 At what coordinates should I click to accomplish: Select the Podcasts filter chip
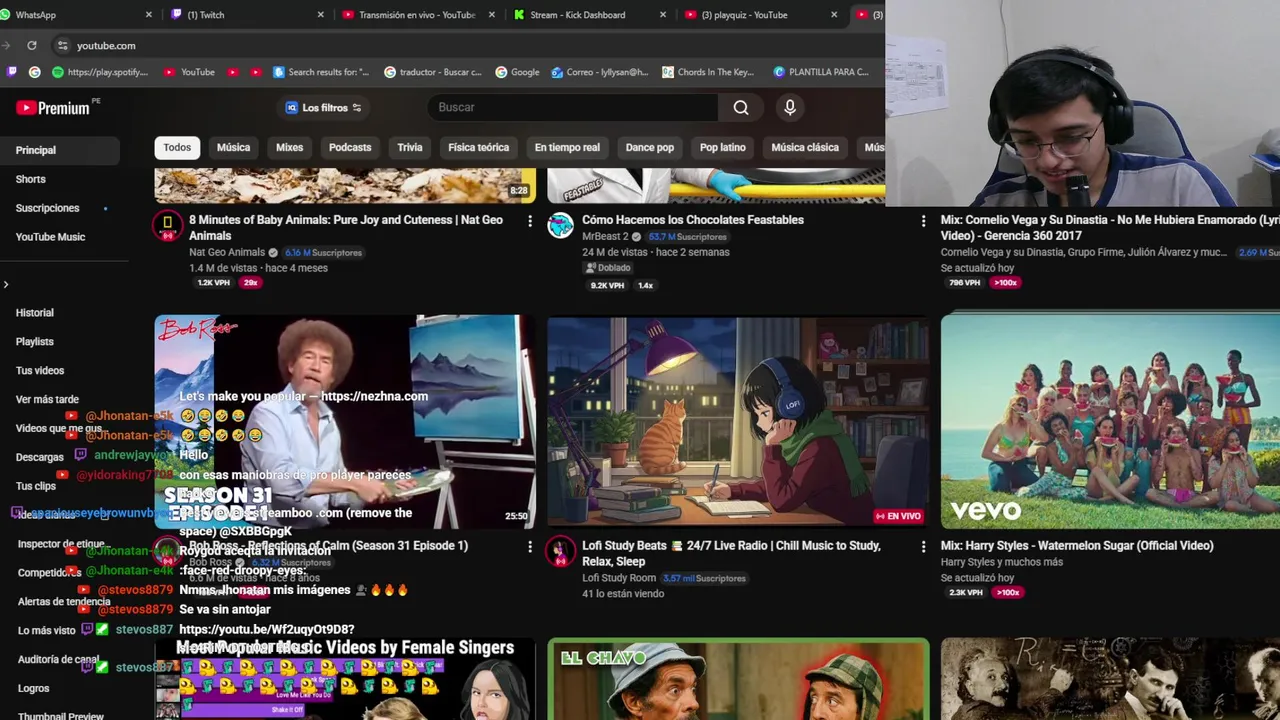point(350,147)
